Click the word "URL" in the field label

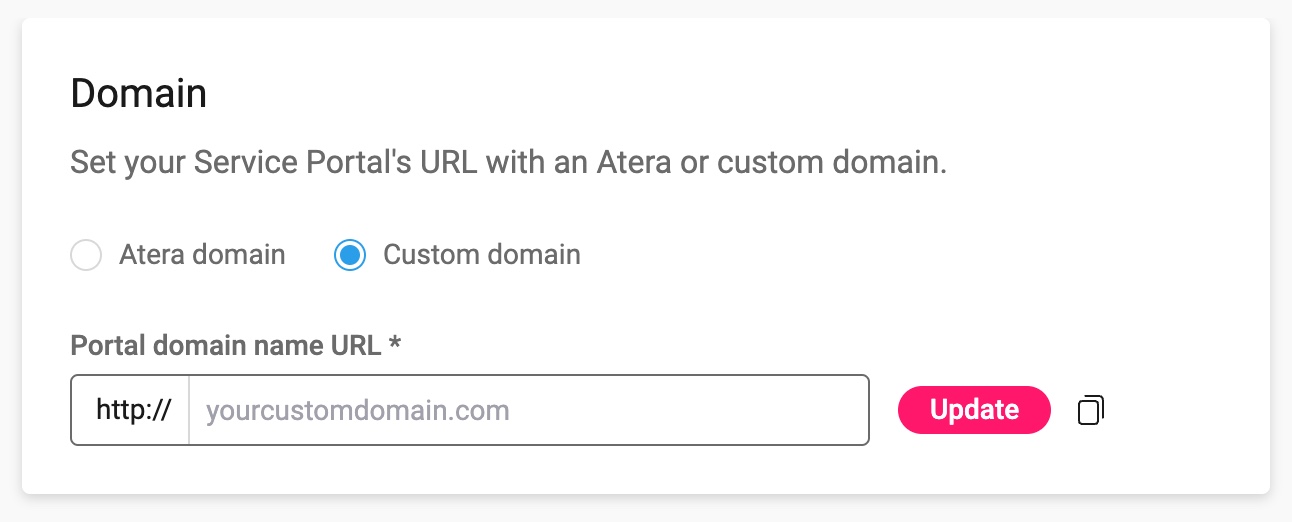(x=353, y=346)
